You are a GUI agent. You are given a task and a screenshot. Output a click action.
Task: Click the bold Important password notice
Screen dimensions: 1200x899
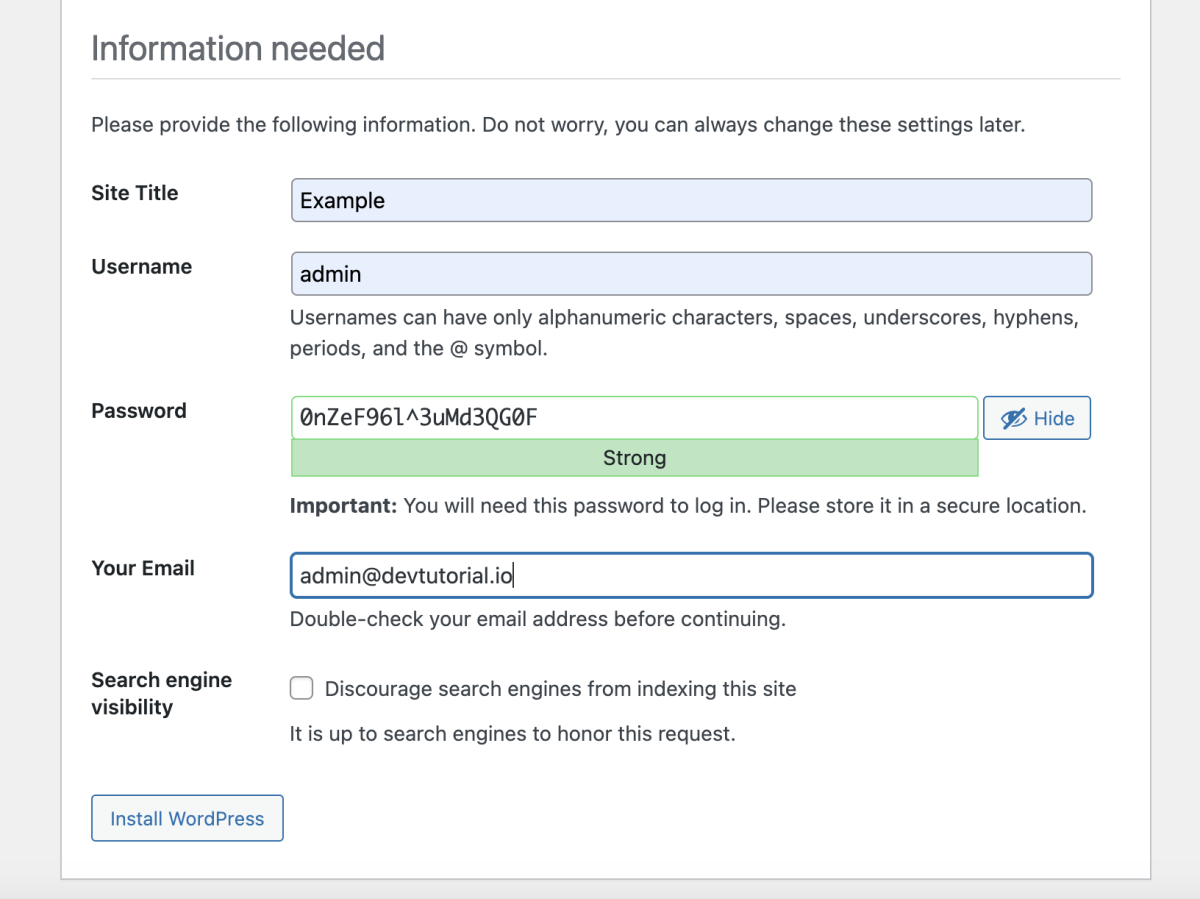[688, 506]
